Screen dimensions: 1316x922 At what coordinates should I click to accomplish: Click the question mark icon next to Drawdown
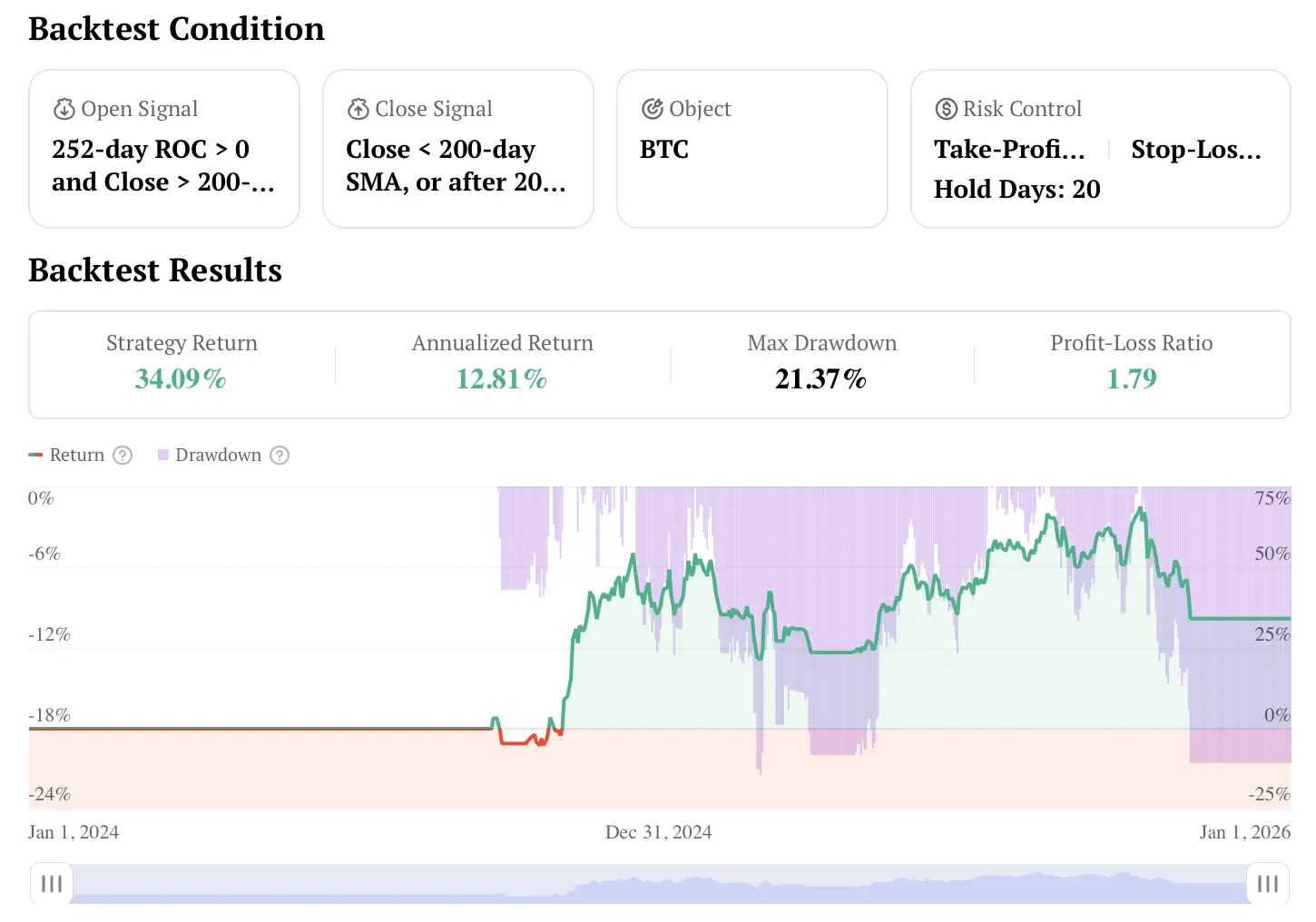[279, 455]
